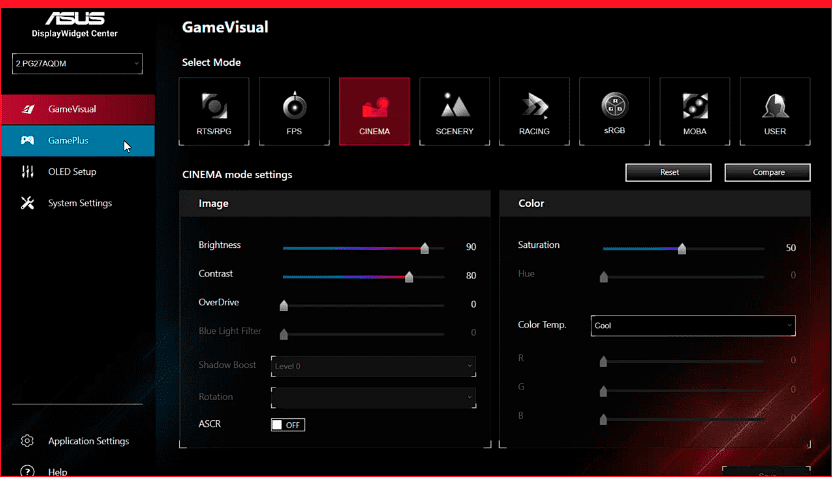This screenshot has width=832, height=477.
Task: Click the CINEMA mode settings heading
Action: [x=237, y=175]
